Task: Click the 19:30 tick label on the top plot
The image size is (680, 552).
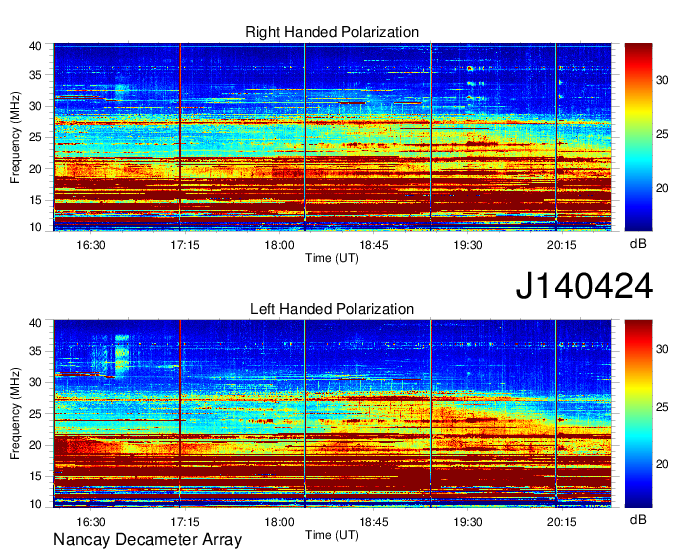Action: coord(468,245)
